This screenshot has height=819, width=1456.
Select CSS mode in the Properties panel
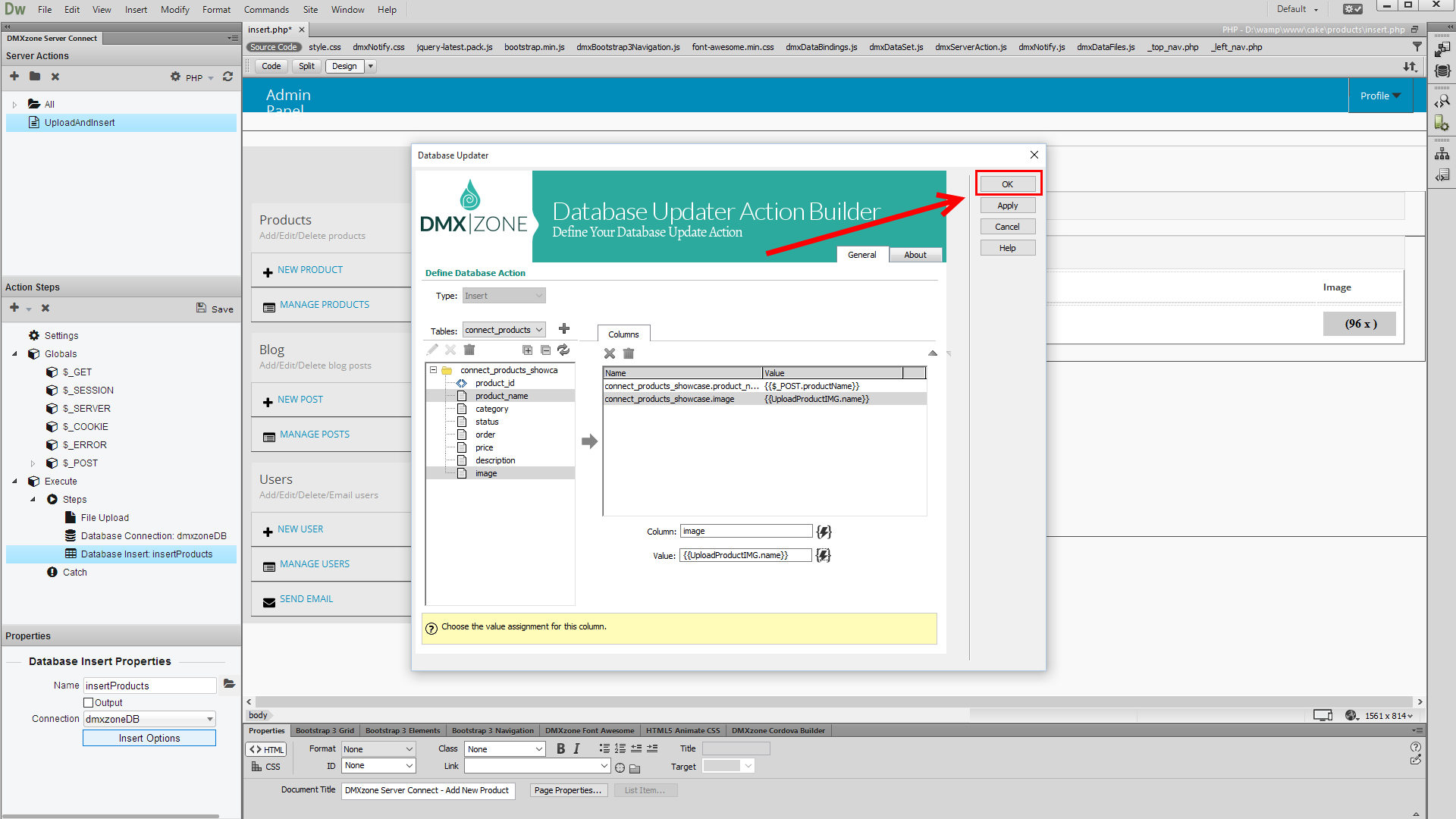266,767
